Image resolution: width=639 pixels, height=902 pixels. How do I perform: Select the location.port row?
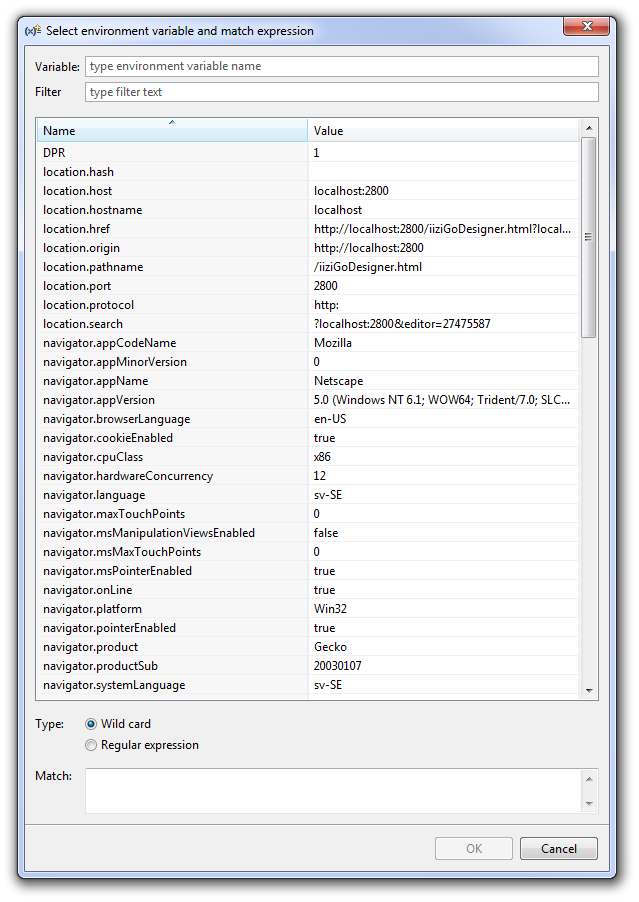(308, 286)
